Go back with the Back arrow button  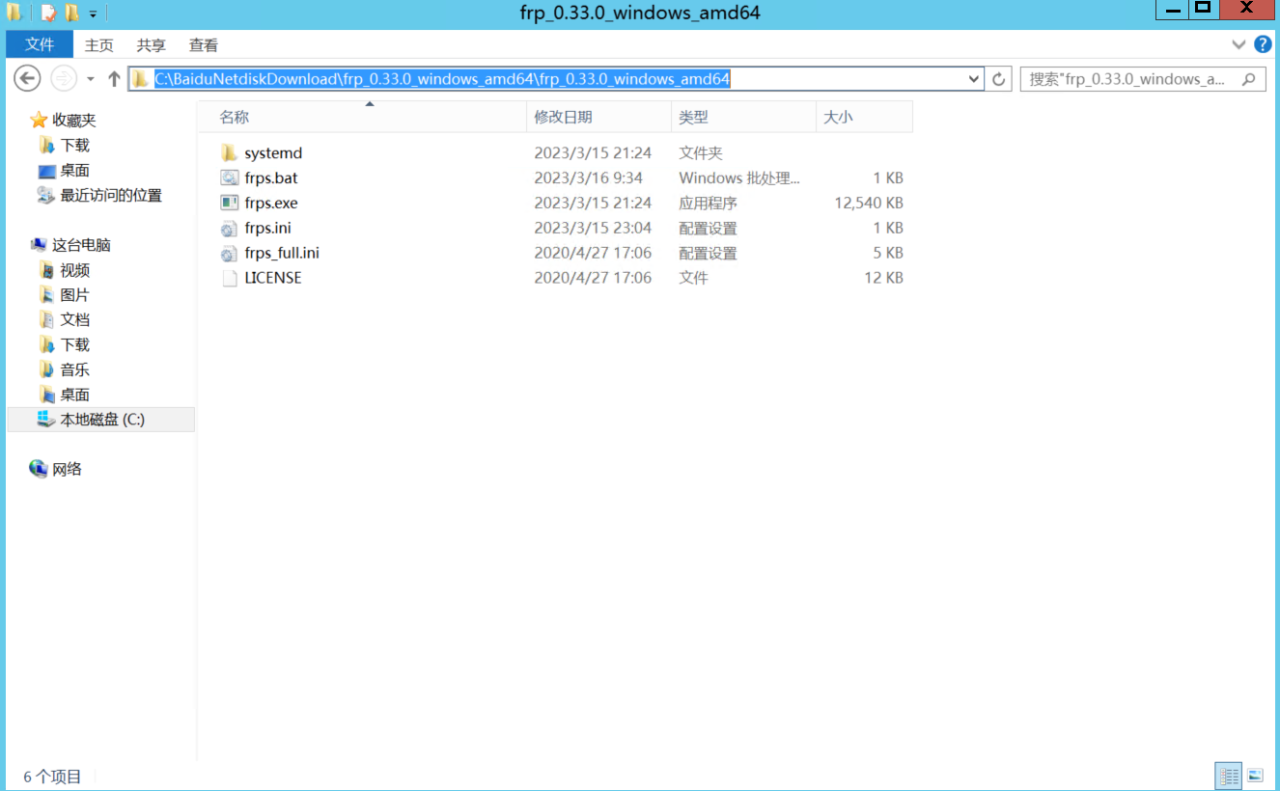[27, 78]
